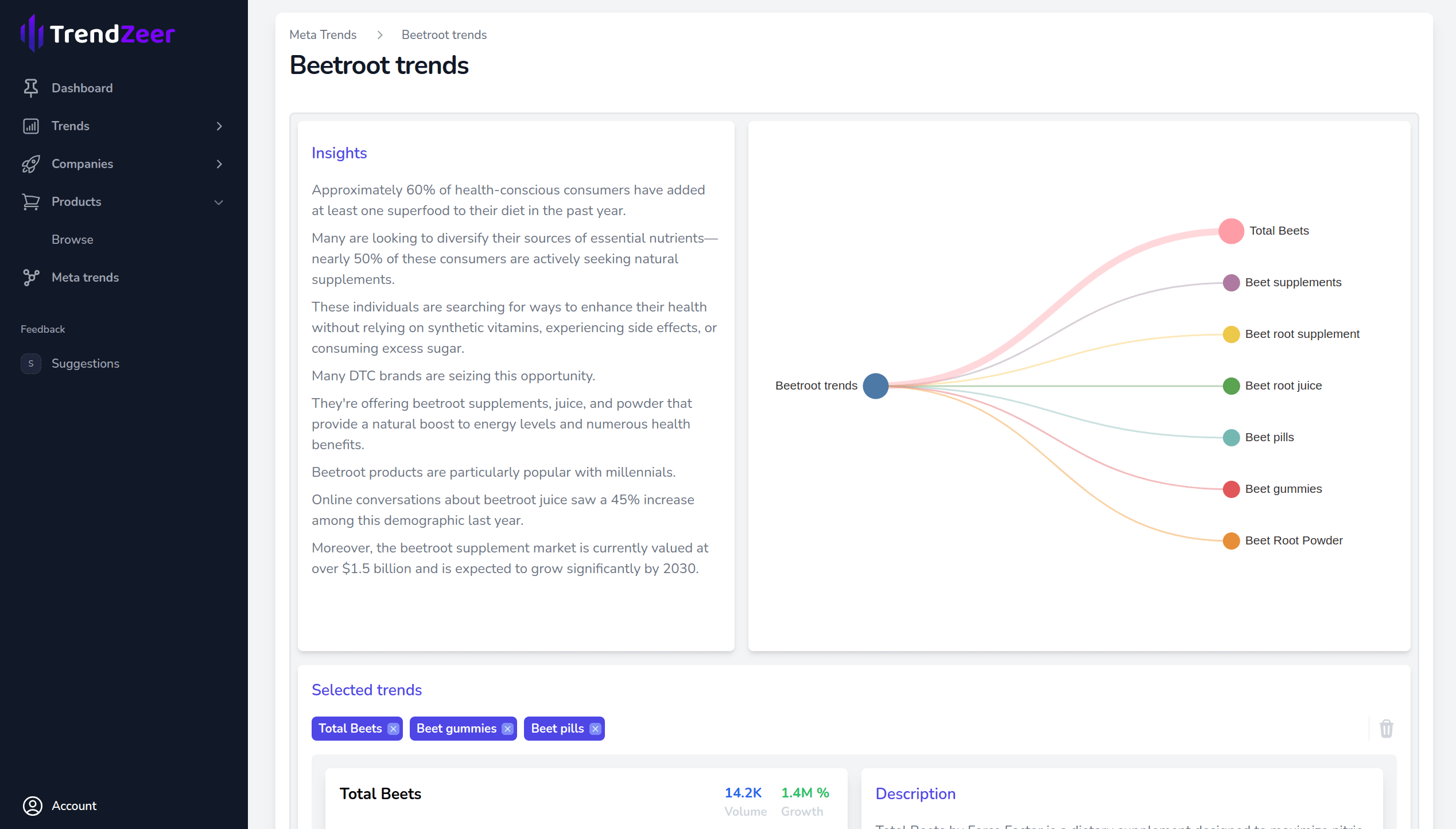Screen dimensions: 1456x829
Task: Click the blue Beetroot trends root node
Action: pos(876,386)
